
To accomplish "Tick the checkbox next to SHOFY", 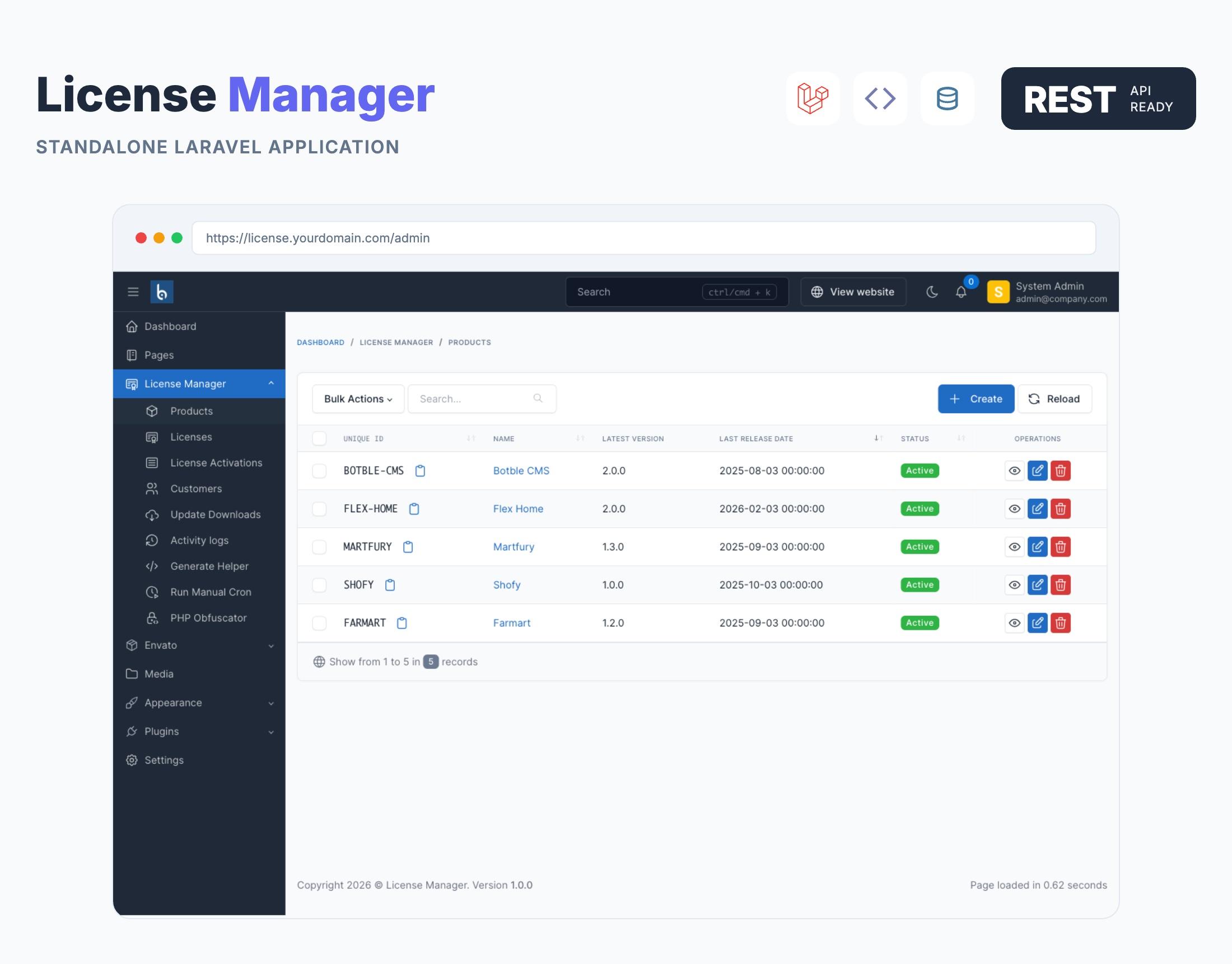I will [x=319, y=584].
